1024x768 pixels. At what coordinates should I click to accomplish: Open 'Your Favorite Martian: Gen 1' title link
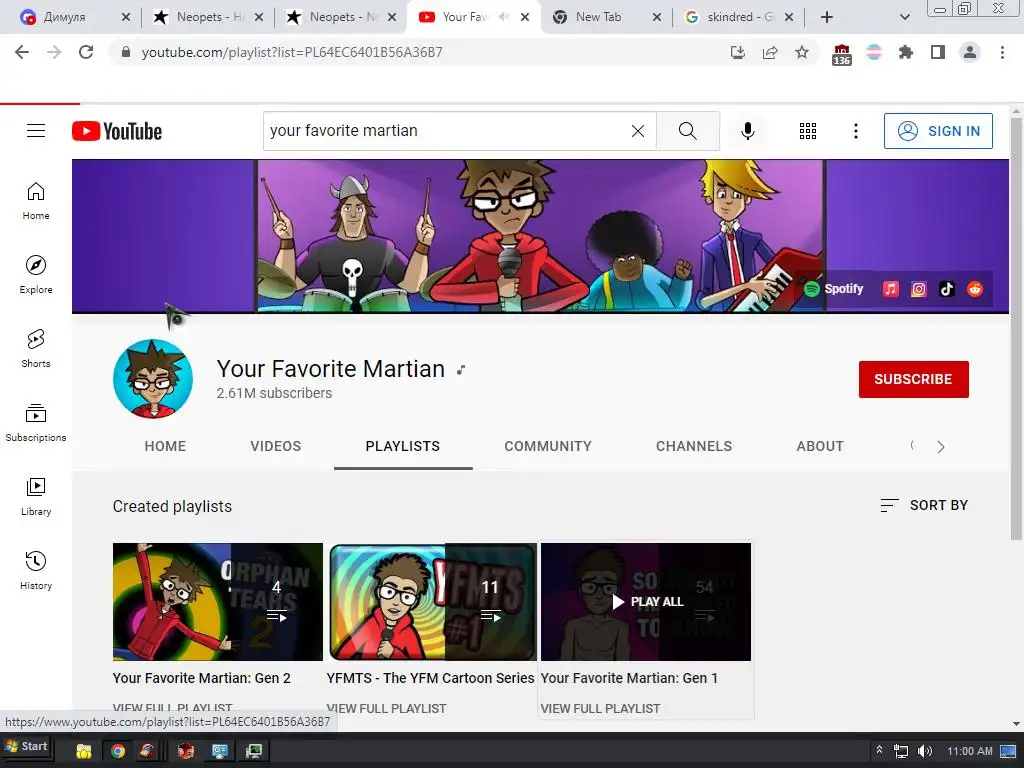click(x=629, y=678)
